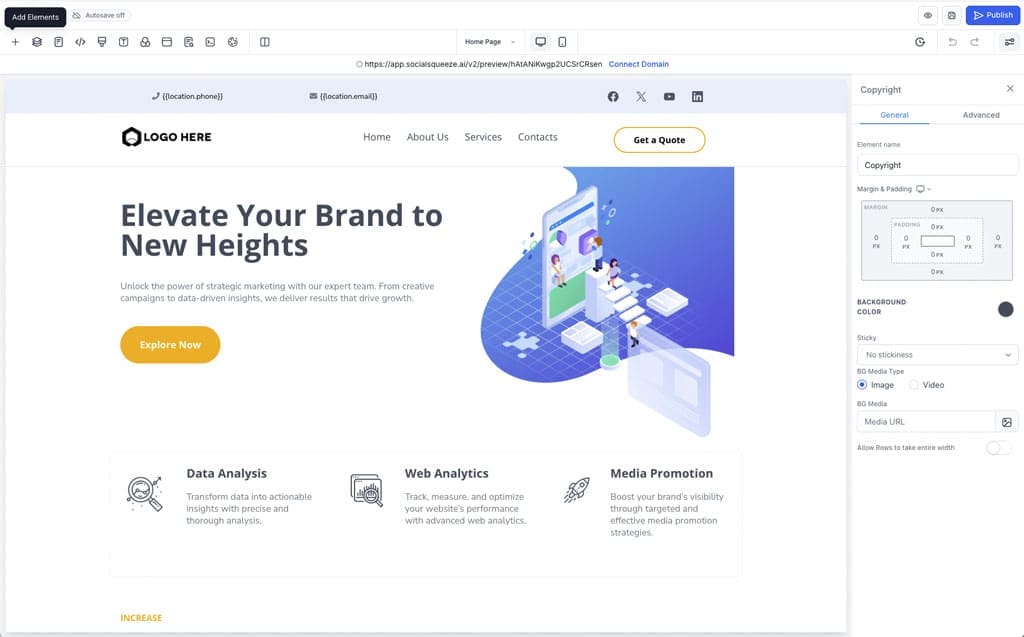Select desktop device view

[x=540, y=42]
